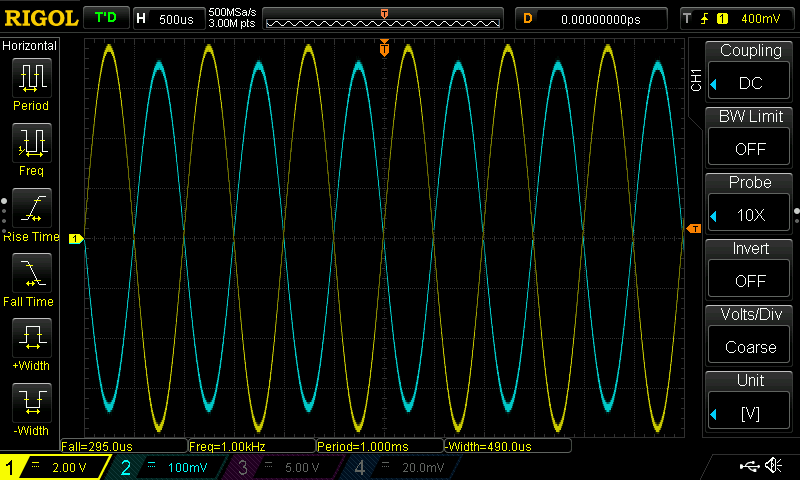Click the USB connection status icon
The width and height of the screenshot is (800, 480).
coord(749,466)
